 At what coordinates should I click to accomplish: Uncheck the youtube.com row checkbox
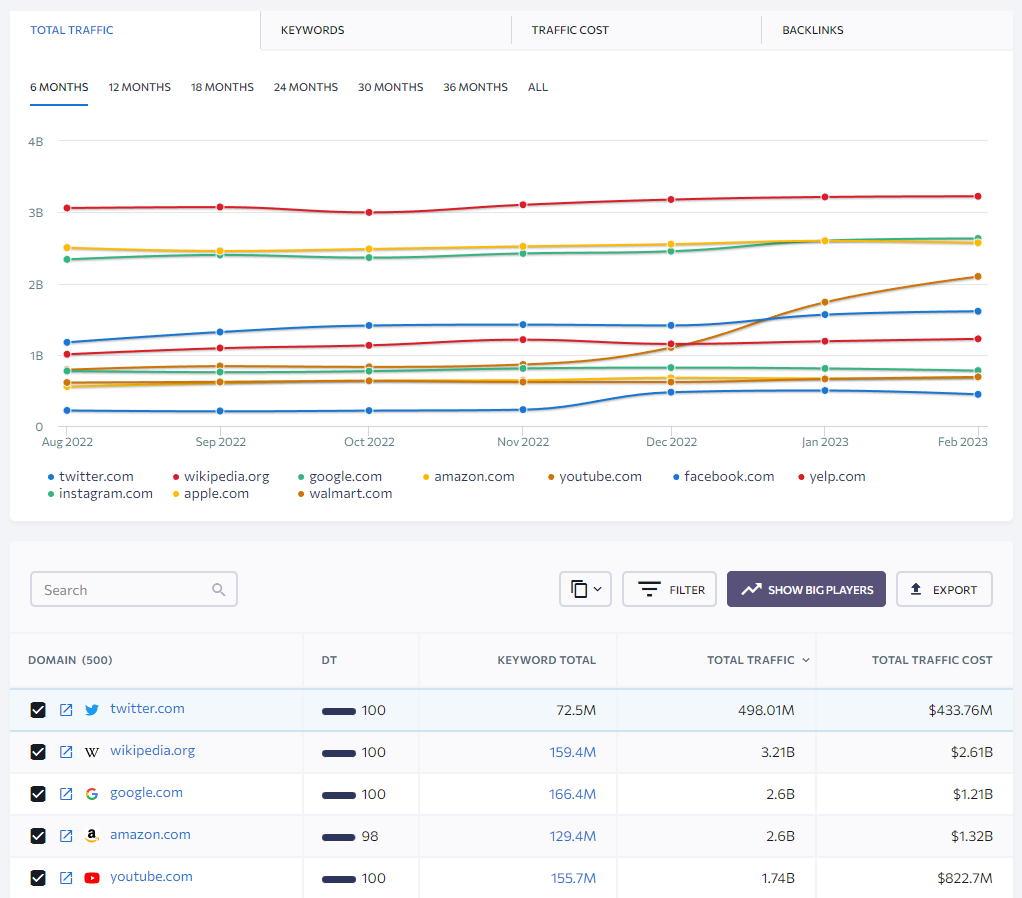pos(38,878)
